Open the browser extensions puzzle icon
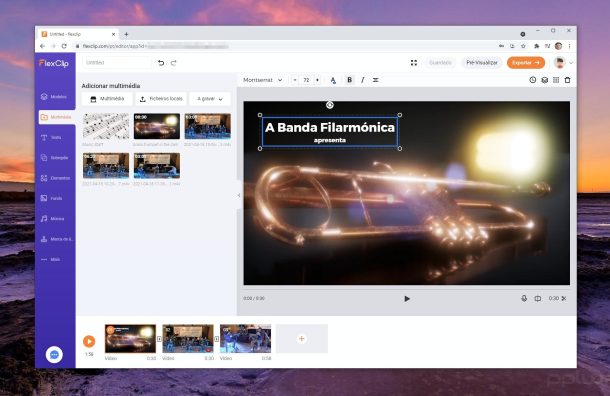The width and height of the screenshot is (610, 396). 536,46
